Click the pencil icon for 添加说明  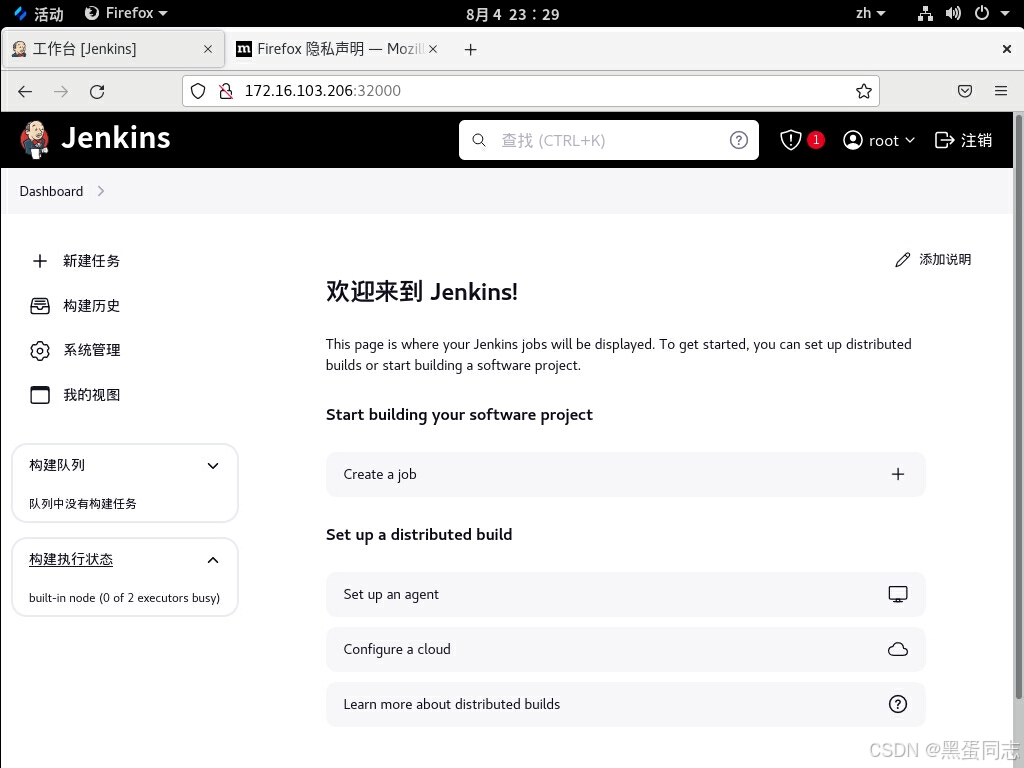(x=902, y=260)
